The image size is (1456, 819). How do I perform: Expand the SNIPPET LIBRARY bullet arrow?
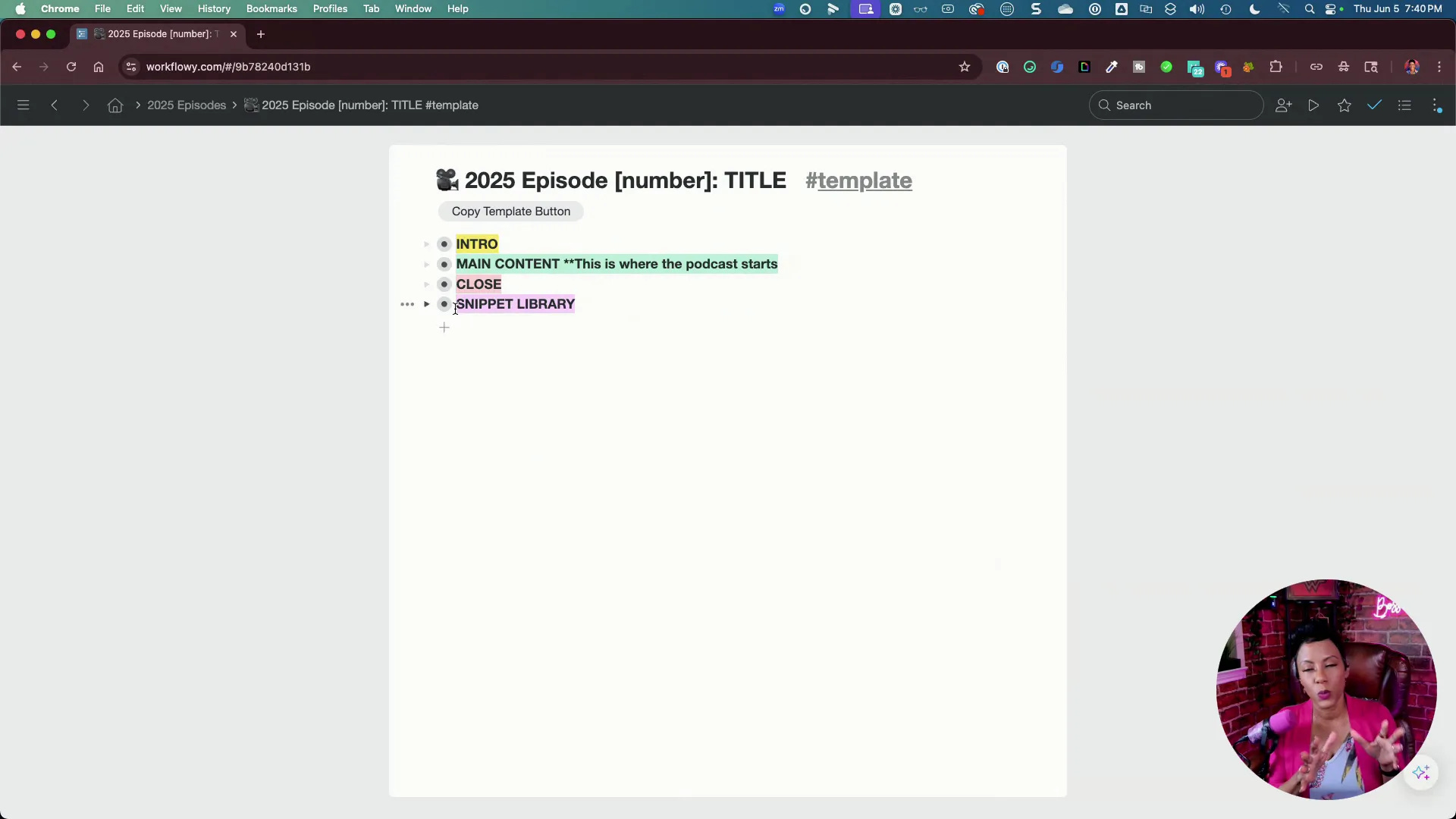click(427, 304)
